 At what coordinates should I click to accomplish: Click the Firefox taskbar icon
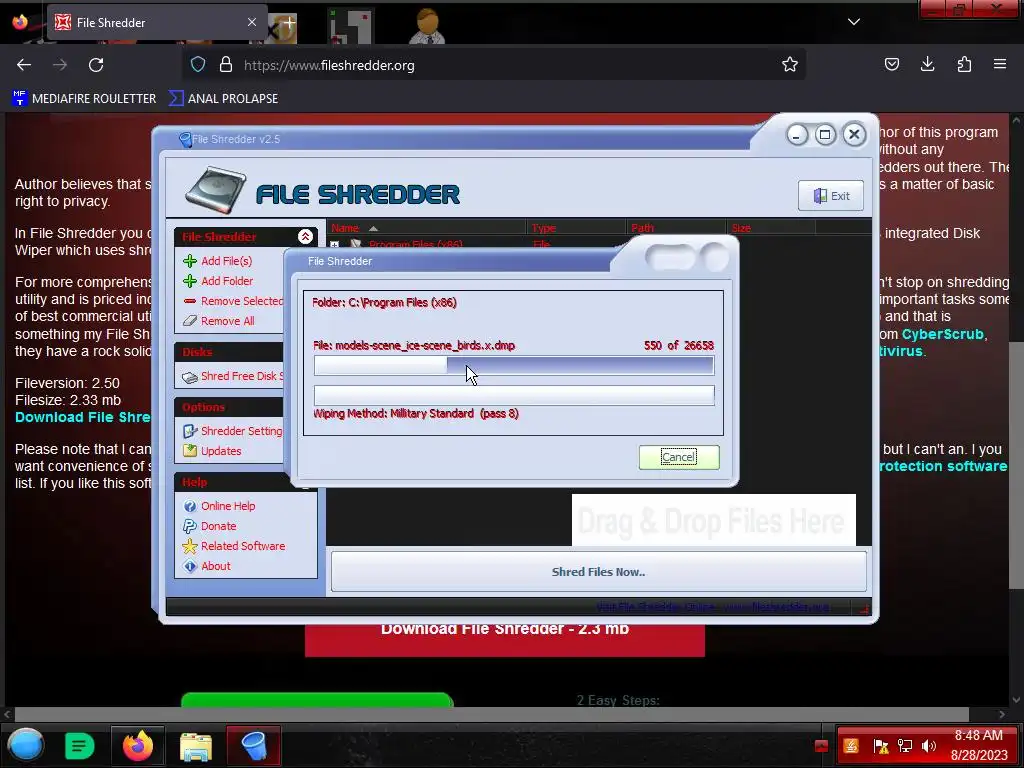click(138, 746)
